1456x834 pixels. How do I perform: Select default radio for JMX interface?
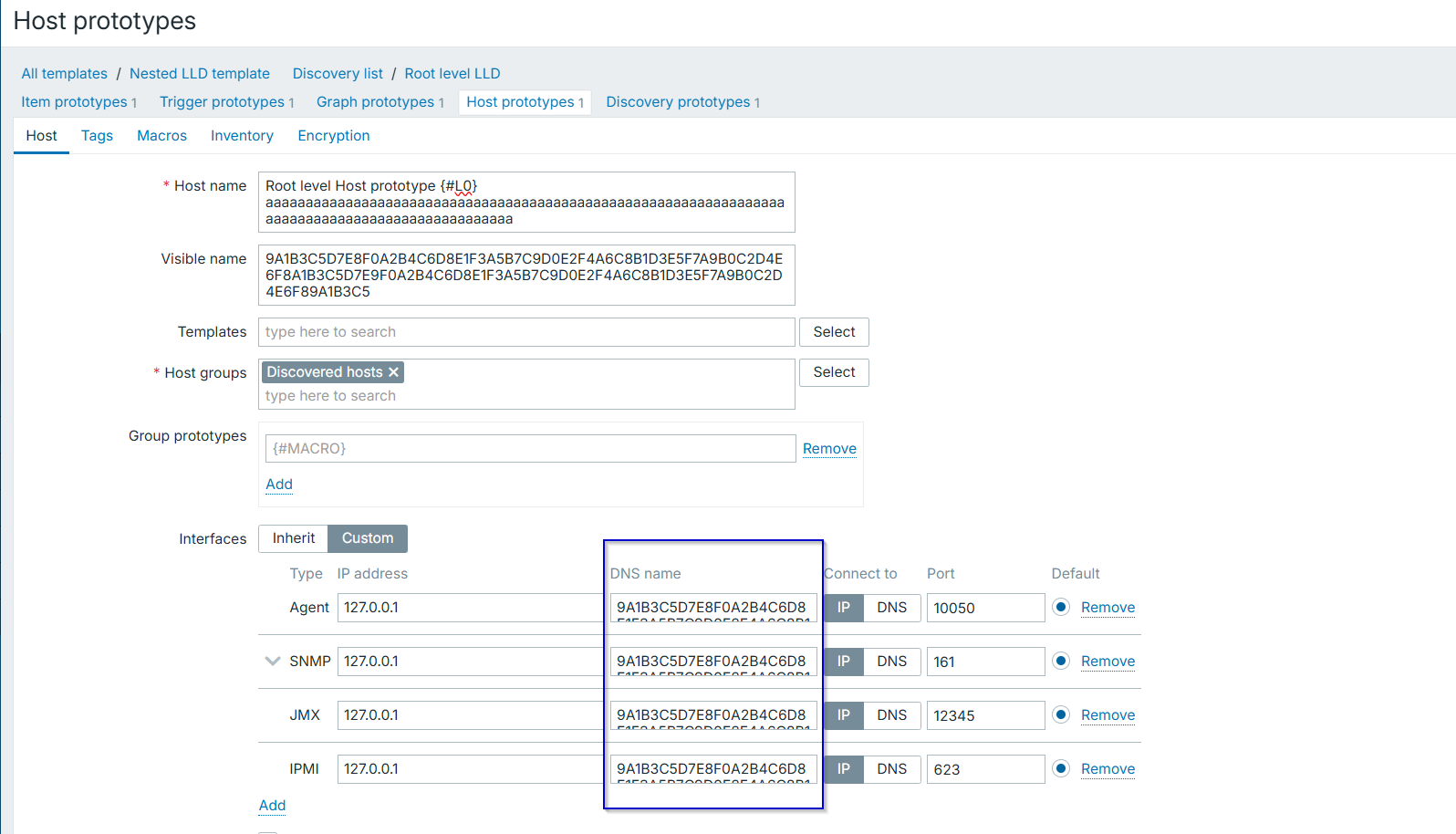tap(1060, 715)
